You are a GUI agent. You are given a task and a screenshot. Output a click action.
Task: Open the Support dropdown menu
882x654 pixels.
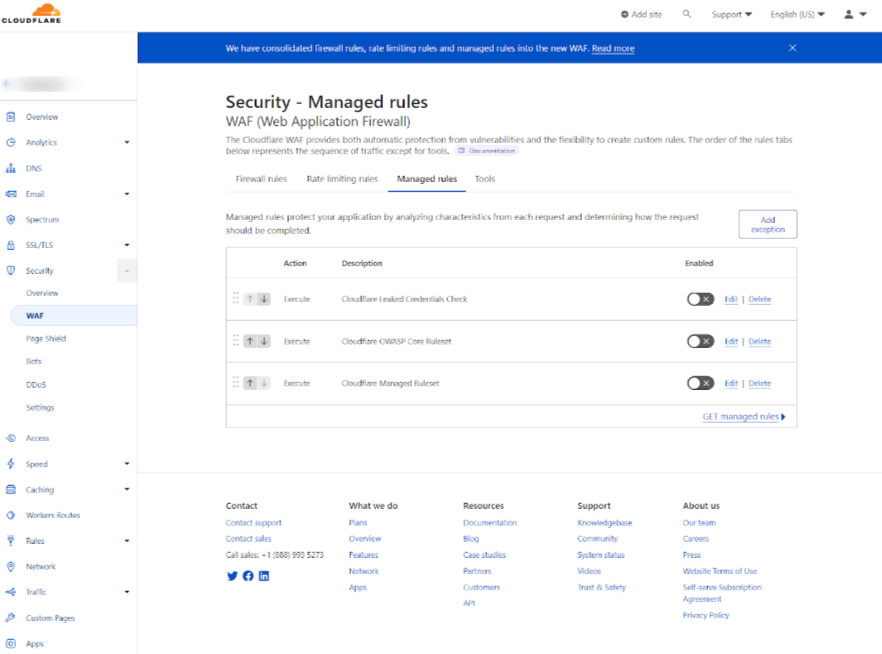click(x=731, y=15)
